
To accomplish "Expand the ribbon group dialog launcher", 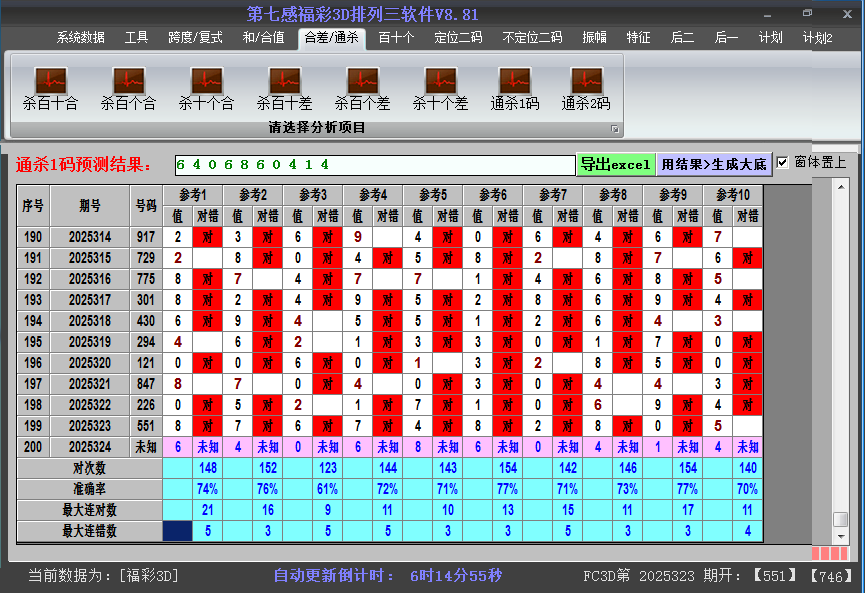I will [615, 129].
